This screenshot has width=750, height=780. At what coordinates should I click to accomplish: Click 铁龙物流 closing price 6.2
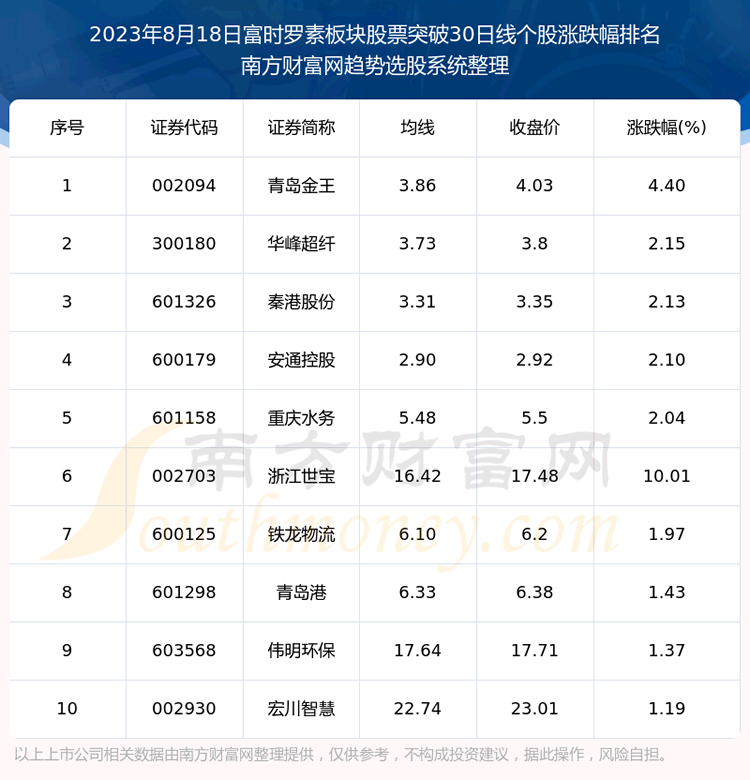click(x=535, y=535)
